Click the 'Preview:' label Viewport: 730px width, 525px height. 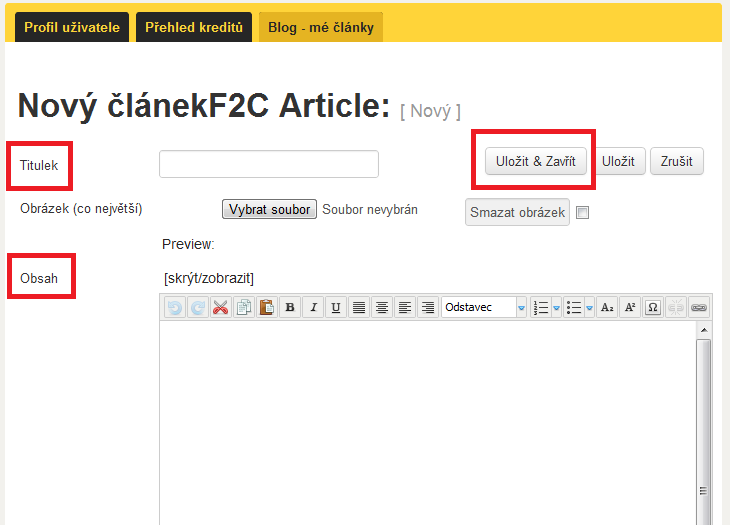[188, 244]
